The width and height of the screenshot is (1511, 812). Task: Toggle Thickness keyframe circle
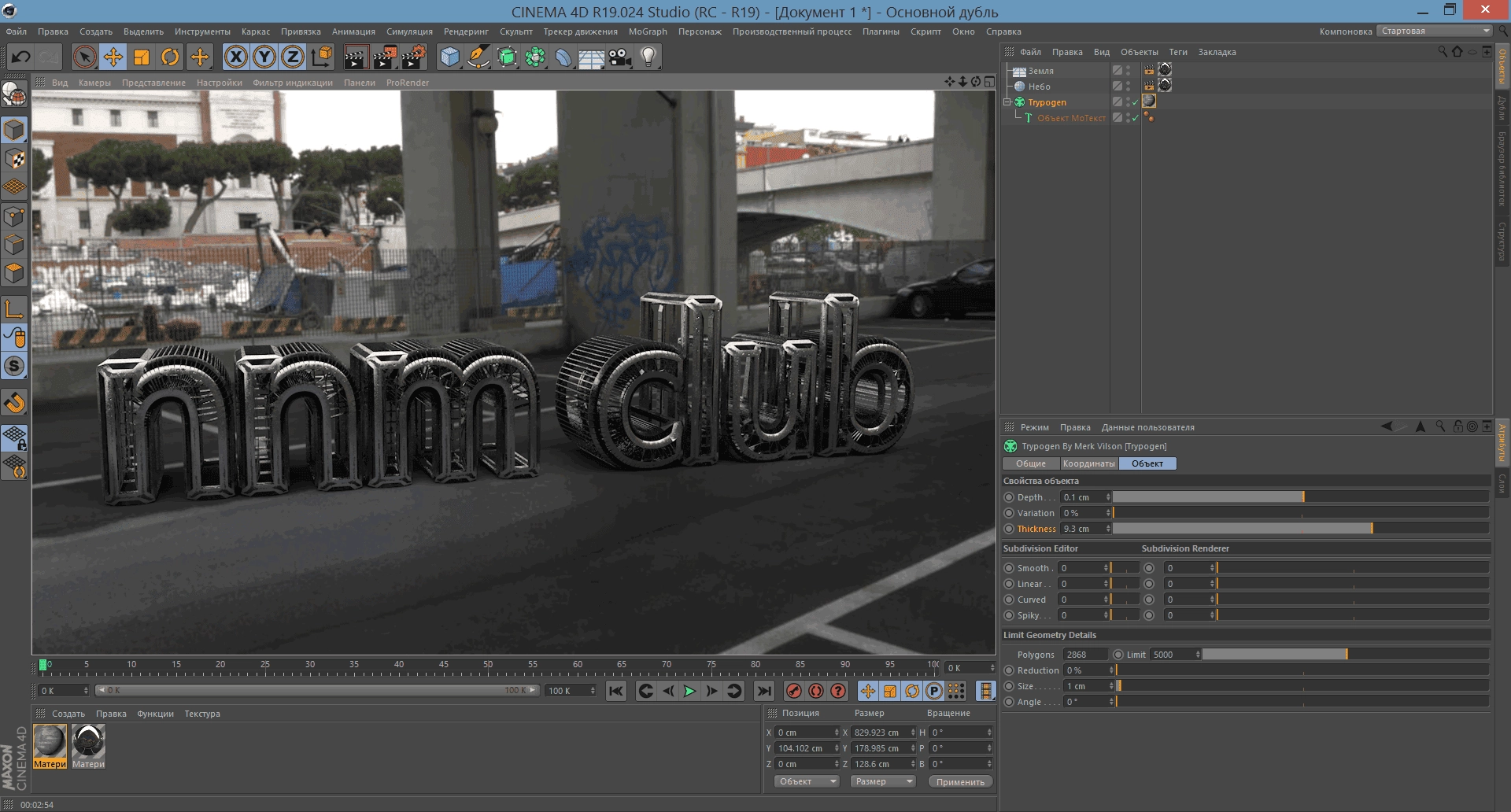1009,529
